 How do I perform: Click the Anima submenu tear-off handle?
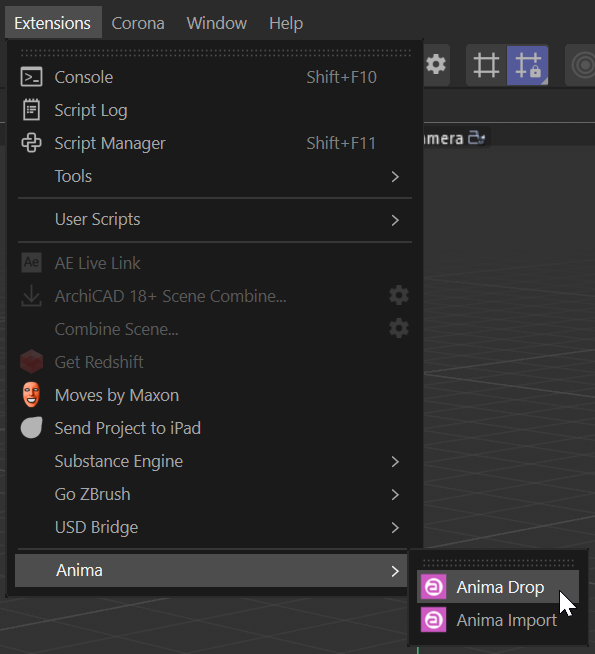point(498,563)
